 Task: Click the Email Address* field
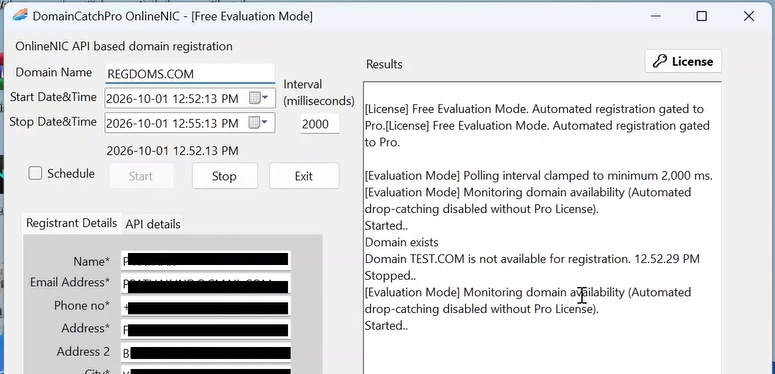point(206,283)
